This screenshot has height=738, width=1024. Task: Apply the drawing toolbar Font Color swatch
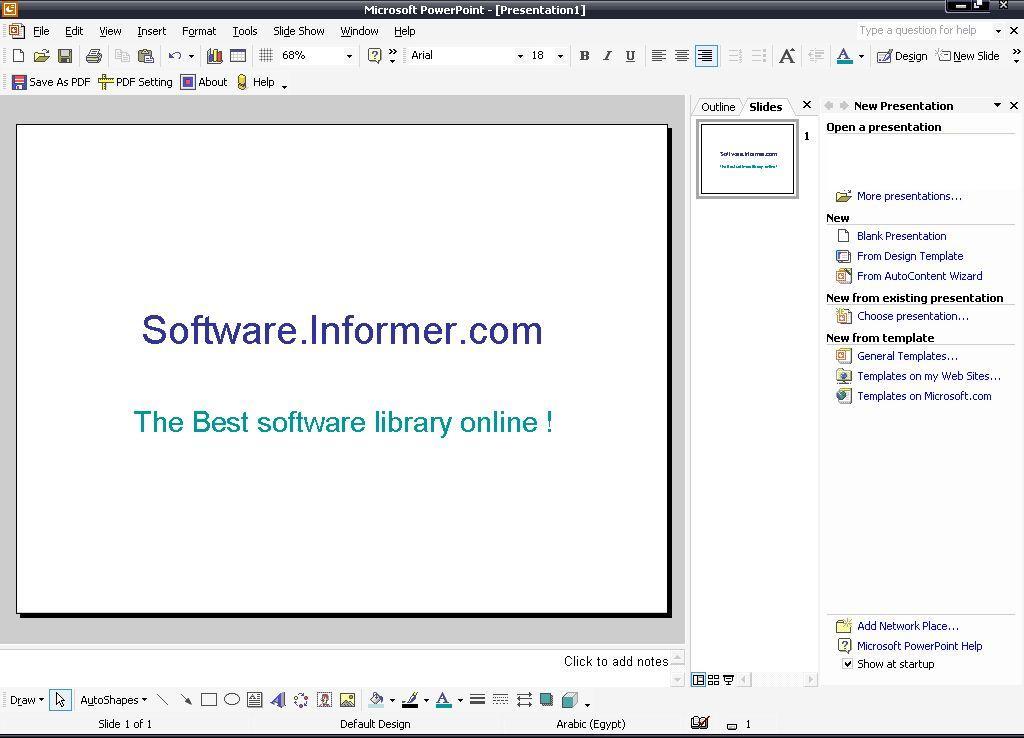(443, 700)
